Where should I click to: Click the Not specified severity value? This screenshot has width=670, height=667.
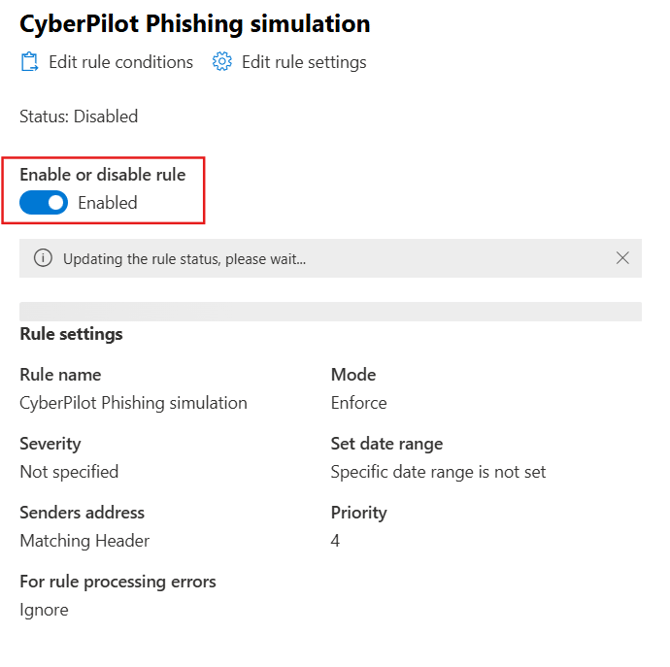coord(69,471)
